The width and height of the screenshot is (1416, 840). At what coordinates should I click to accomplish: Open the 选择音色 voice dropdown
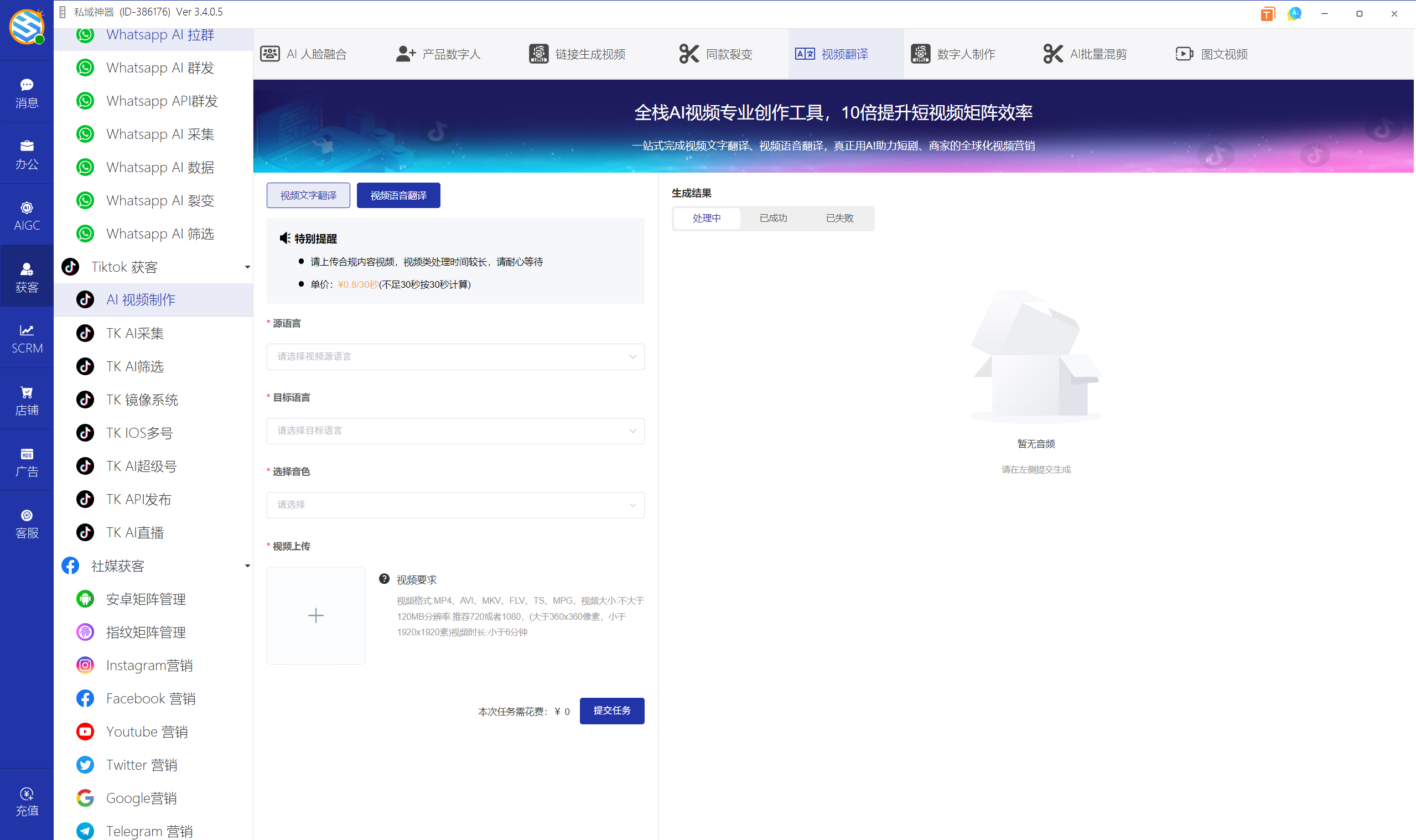coord(455,505)
